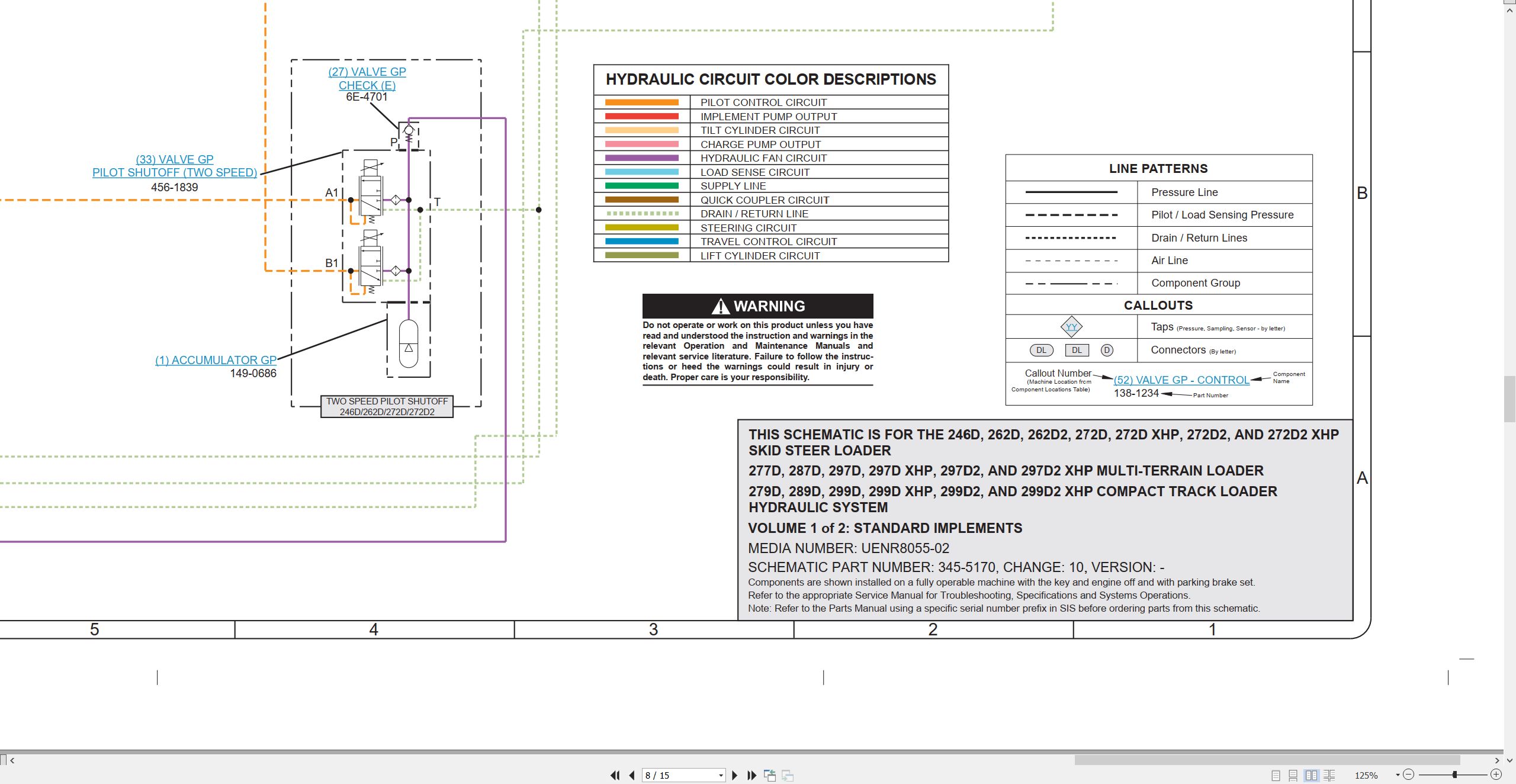Click the scroll right arrow

(1497, 760)
